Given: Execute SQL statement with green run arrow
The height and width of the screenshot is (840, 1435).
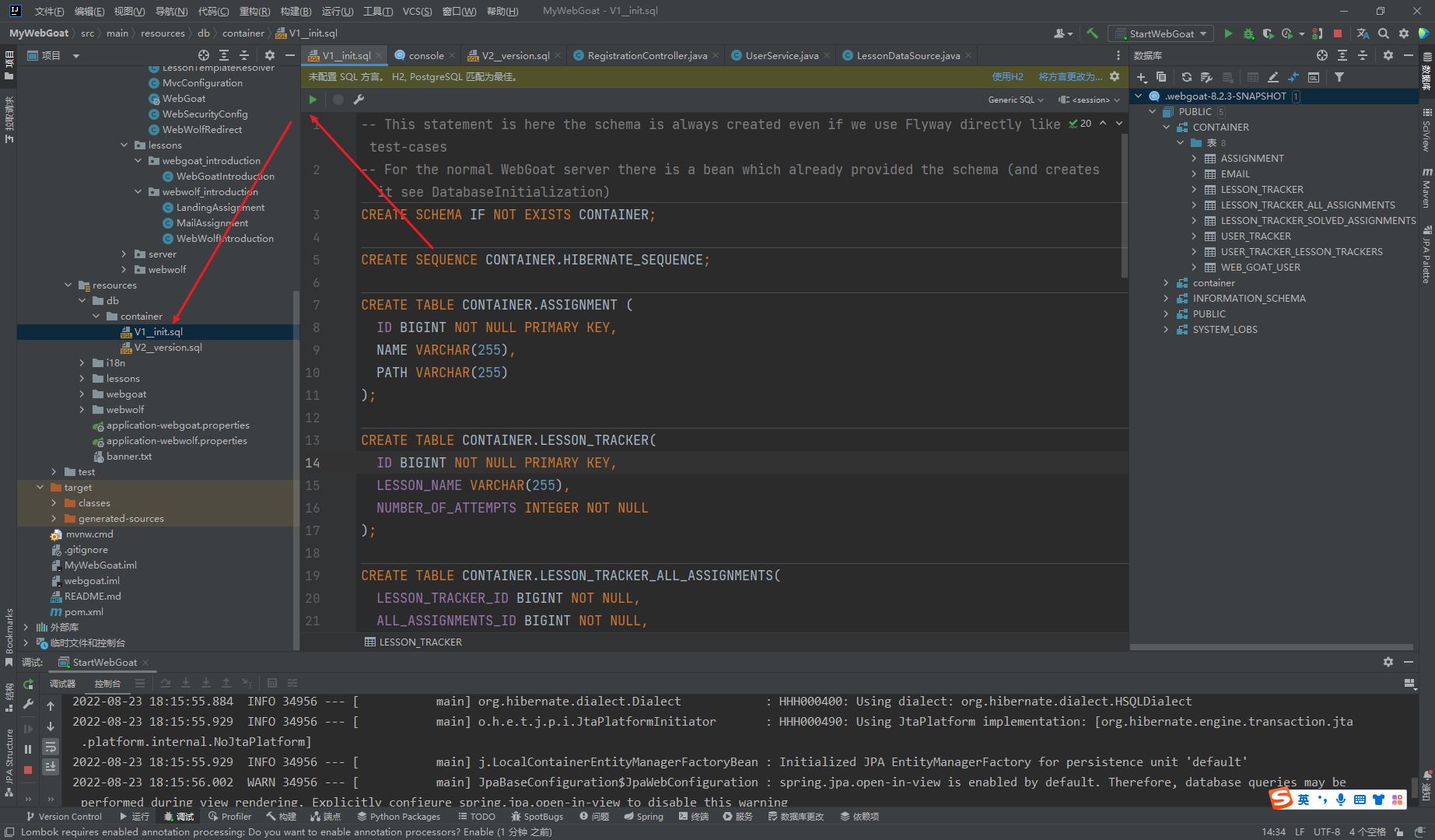Looking at the screenshot, I should [313, 100].
